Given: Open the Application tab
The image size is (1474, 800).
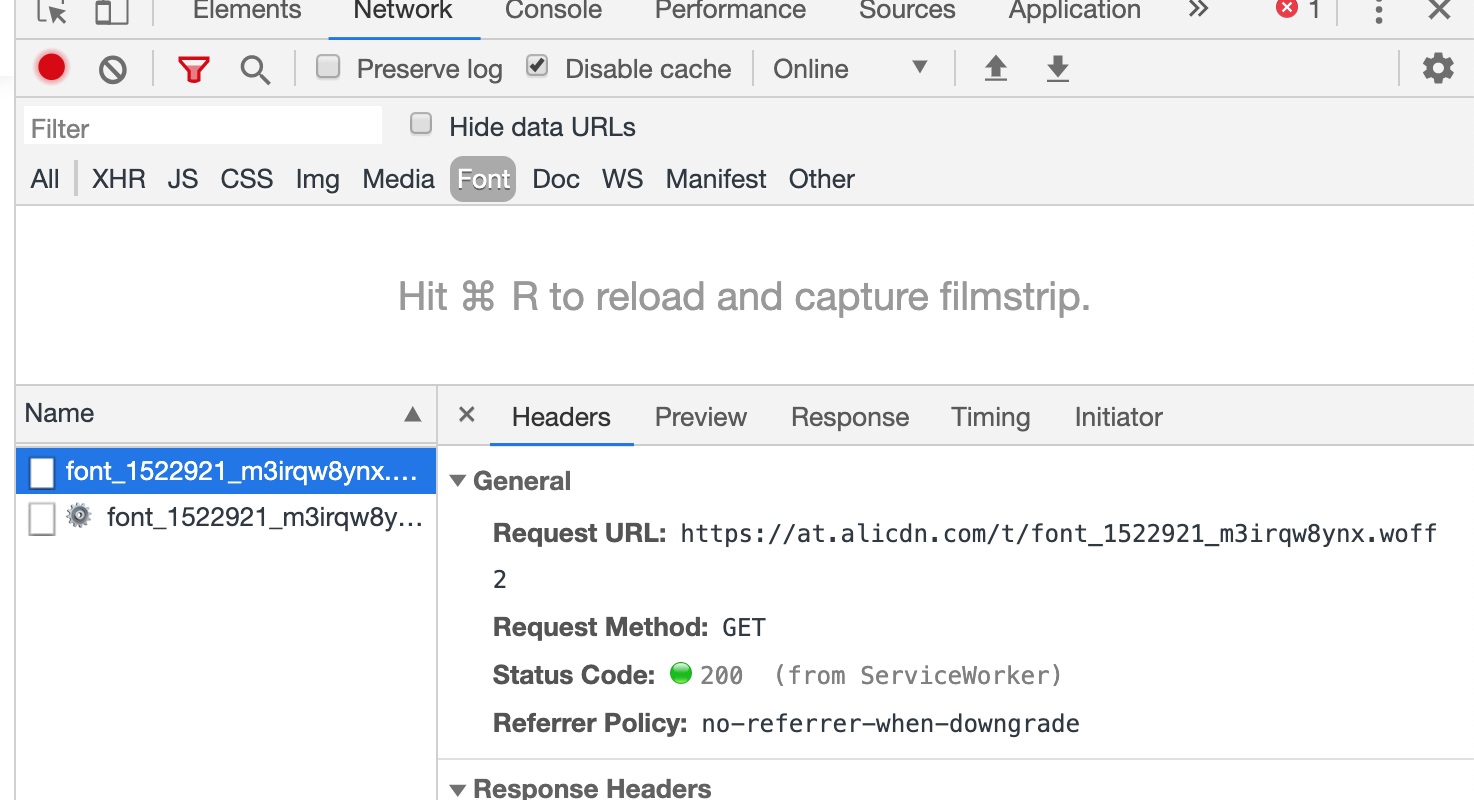Looking at the screenshot, I should [x=1074, y=11].
